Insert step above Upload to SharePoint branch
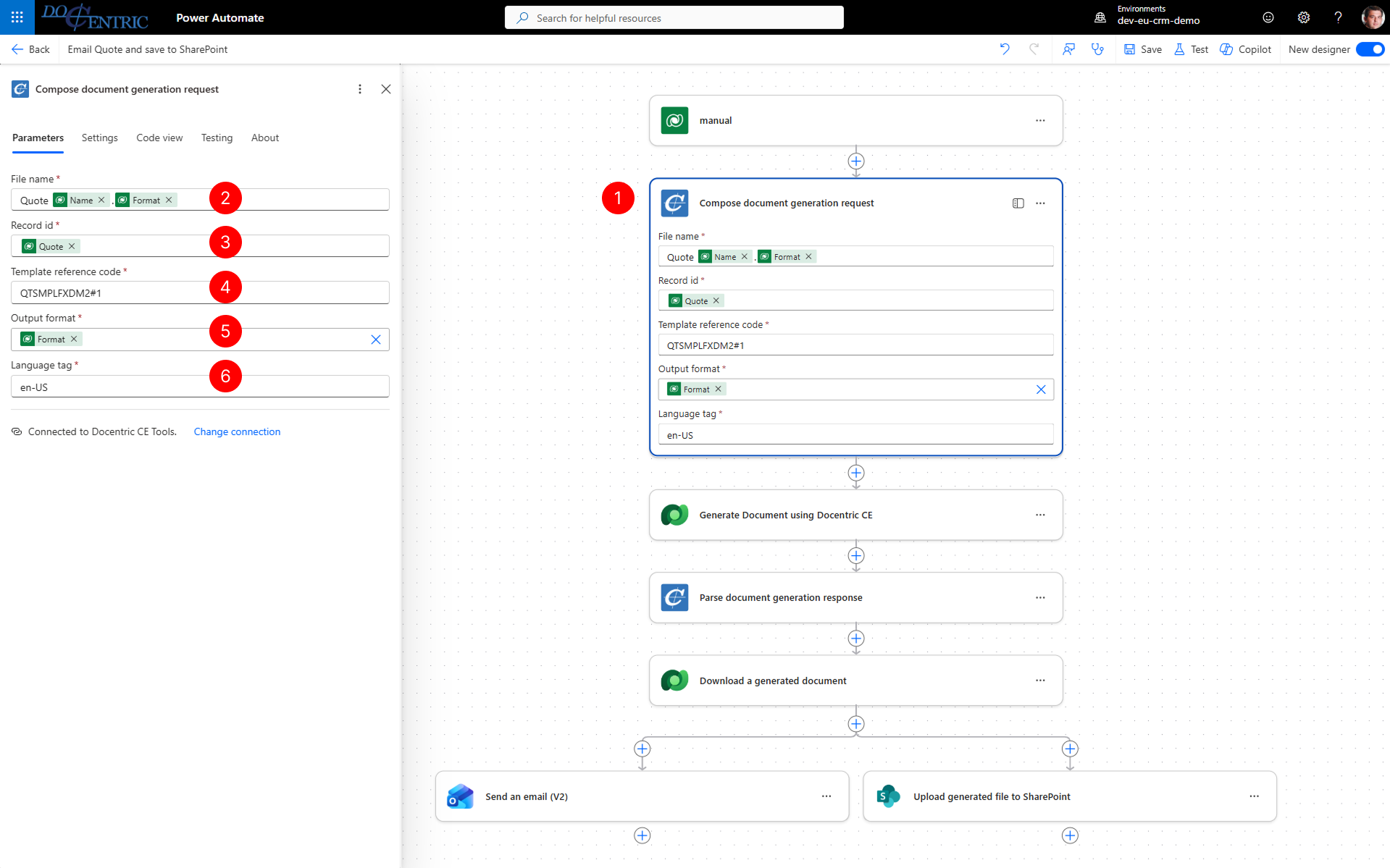This screenshot has width=1390, height=868. coord(1070,749)
